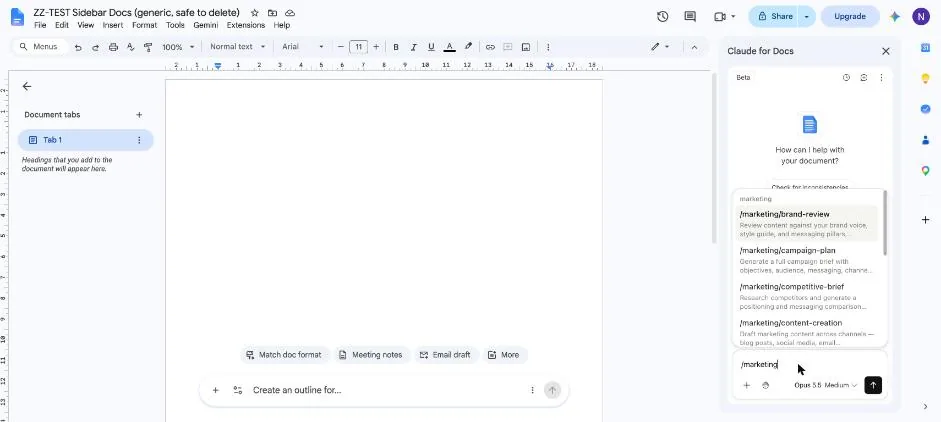Open the Edit menu
The width and height of the screenshot is (941, 422).
62,25
